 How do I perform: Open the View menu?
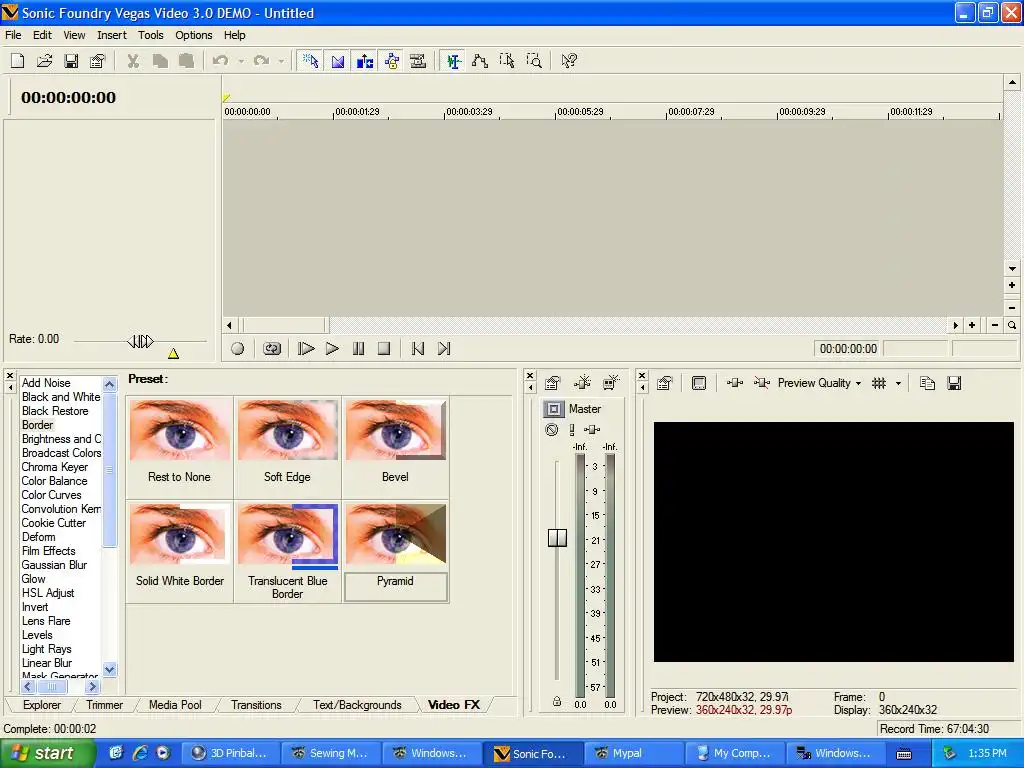[x=74, y=35]
